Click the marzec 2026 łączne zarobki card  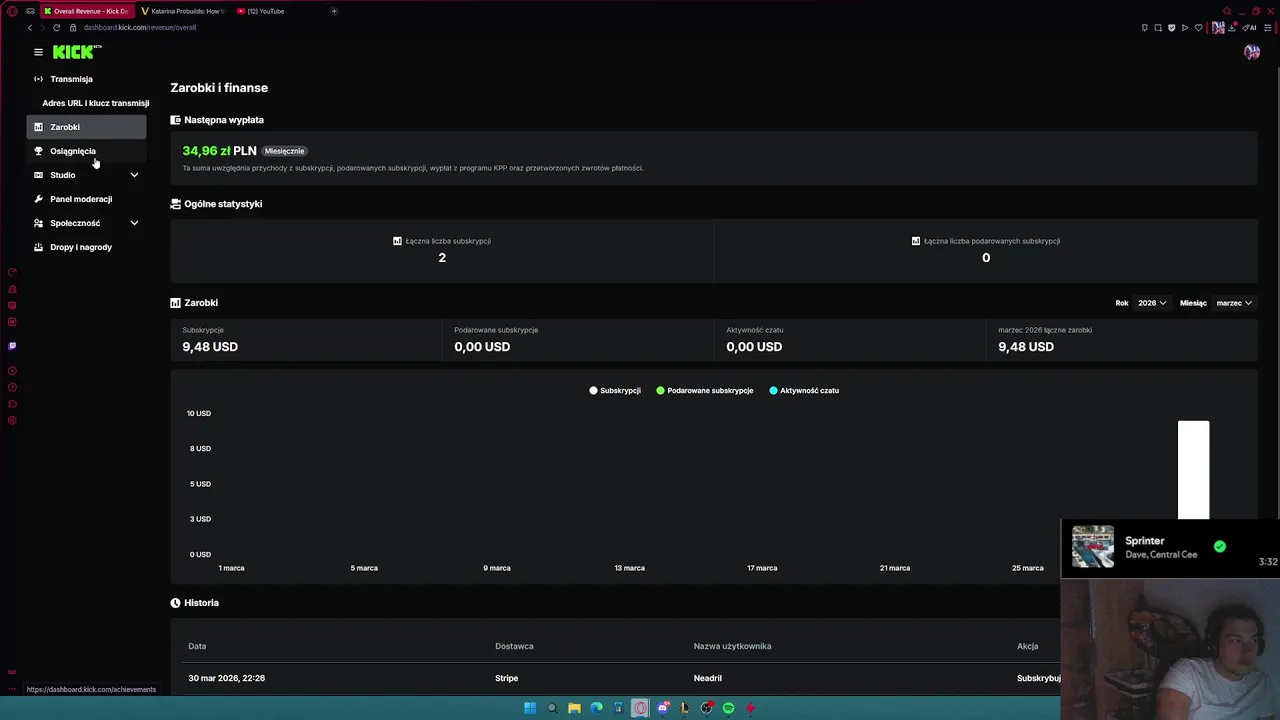tap(1122, 340)
